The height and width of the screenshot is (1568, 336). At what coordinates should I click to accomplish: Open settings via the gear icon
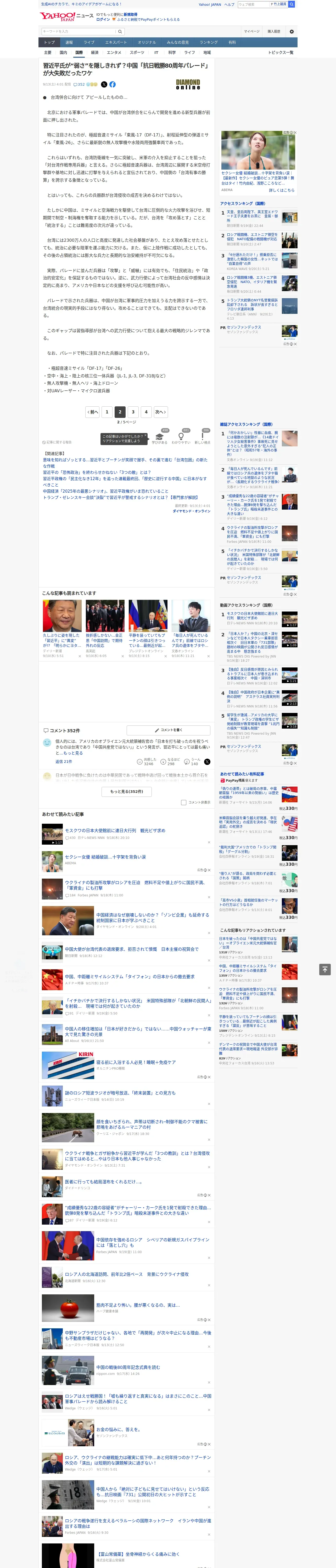[292, 31]
